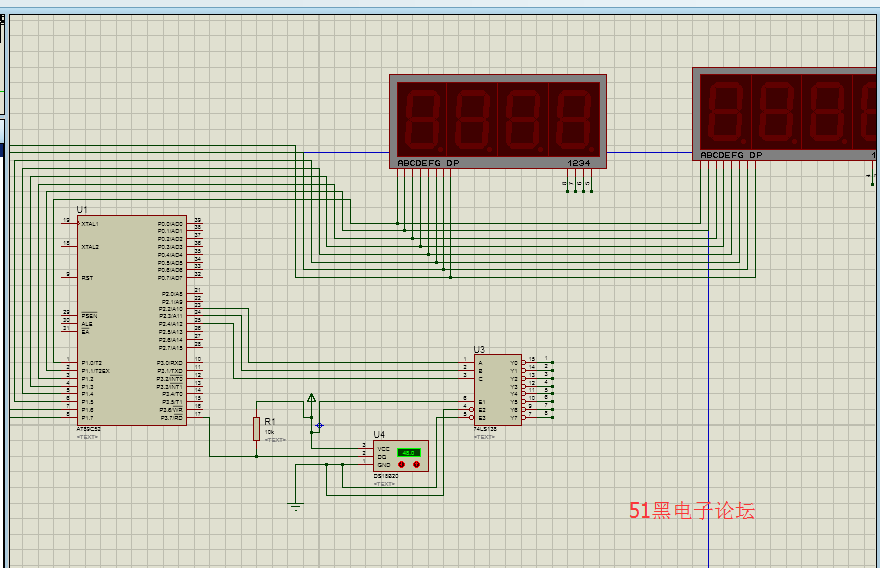
Task: Click the 1234 label on left display
Action: click(579, 163)
